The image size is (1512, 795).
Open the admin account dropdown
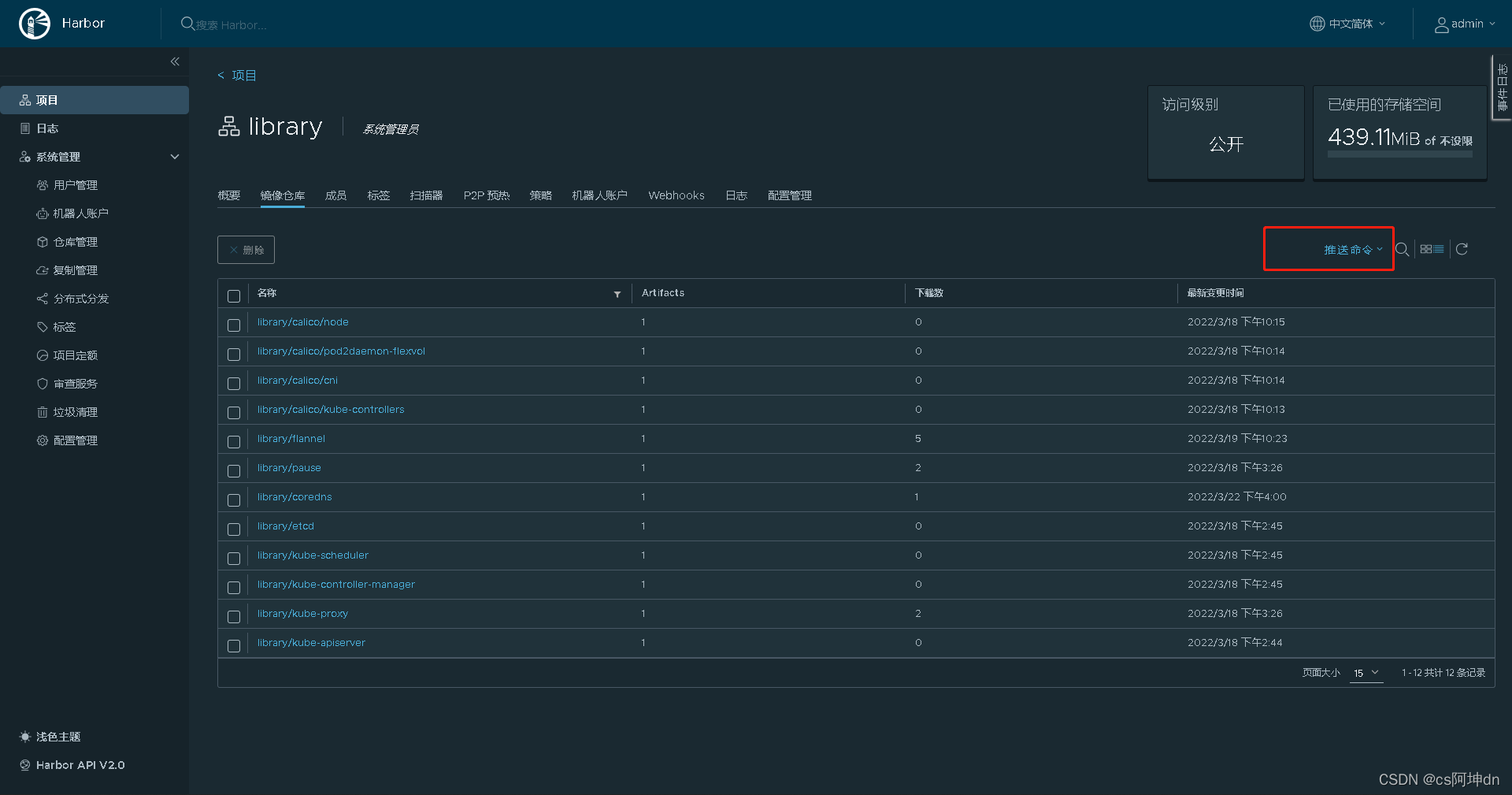coord(1465,24)
